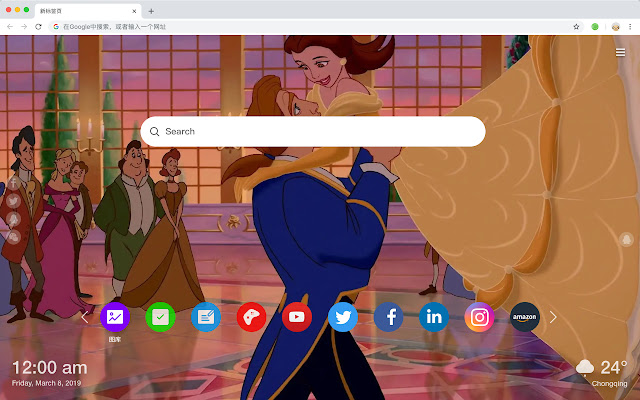Open the weather widget showing 24°
This screenshot has height=400, width=640.
pyautogui.click(x=602, y=372)
